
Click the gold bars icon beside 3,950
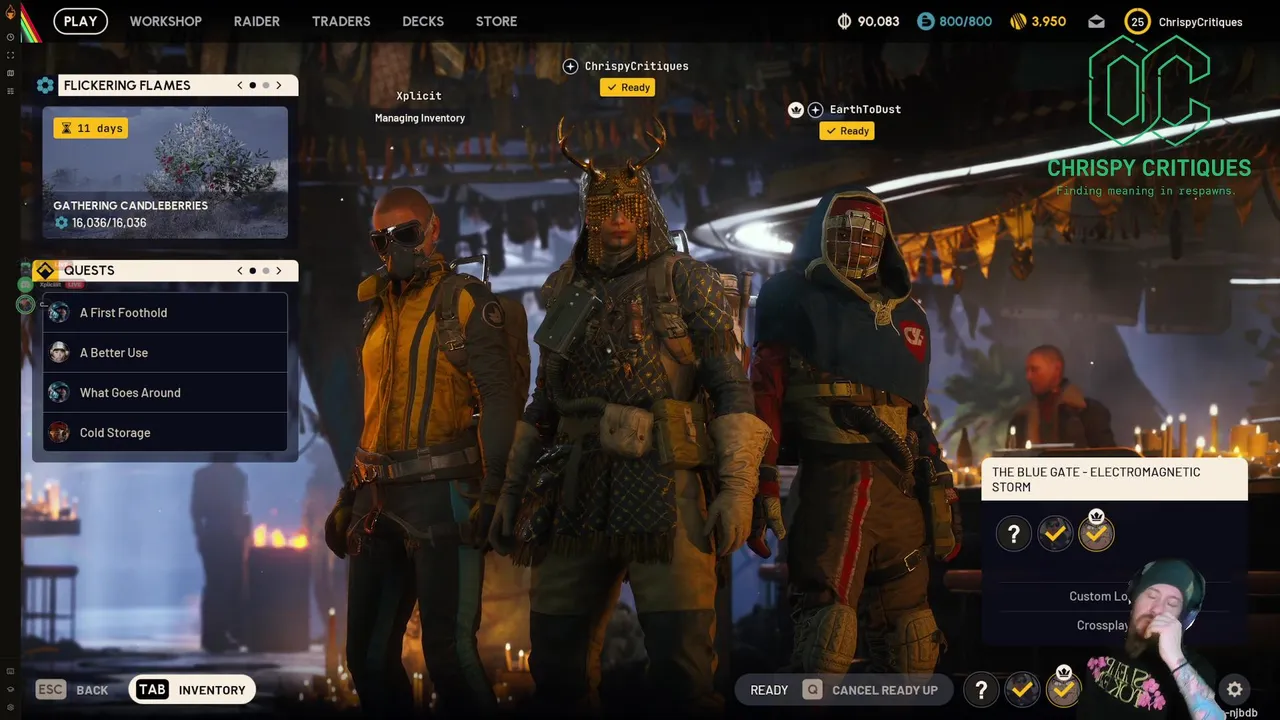(x=1018, y=21)
